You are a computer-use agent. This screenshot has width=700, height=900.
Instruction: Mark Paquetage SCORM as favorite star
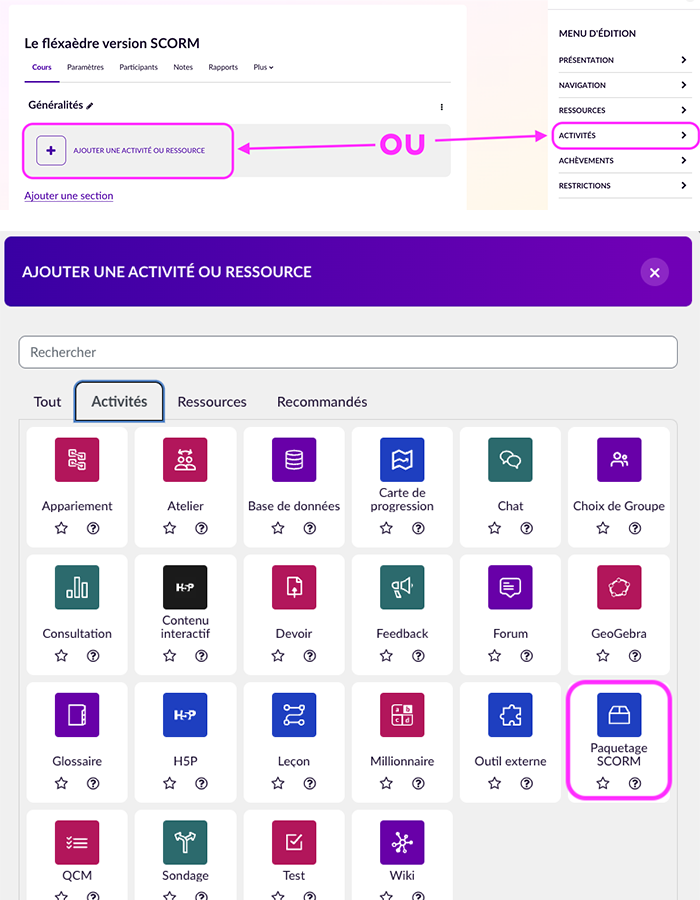tap(603, 784)
